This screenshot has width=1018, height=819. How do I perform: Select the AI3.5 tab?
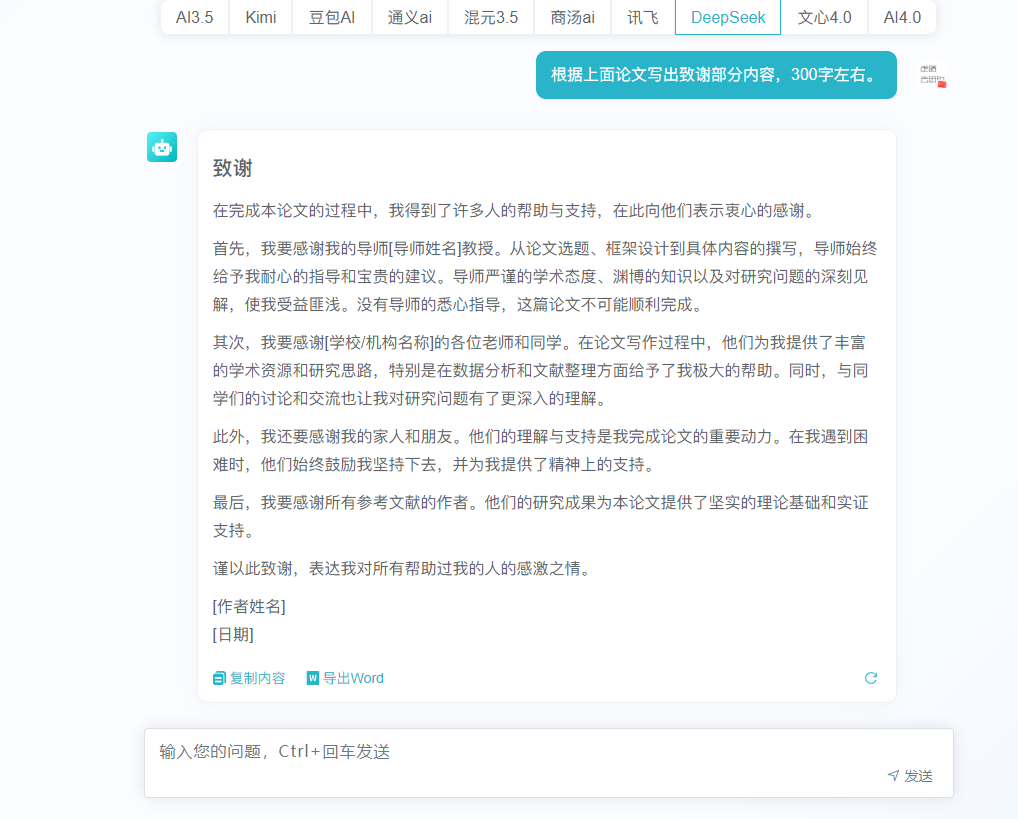point(194,17)
